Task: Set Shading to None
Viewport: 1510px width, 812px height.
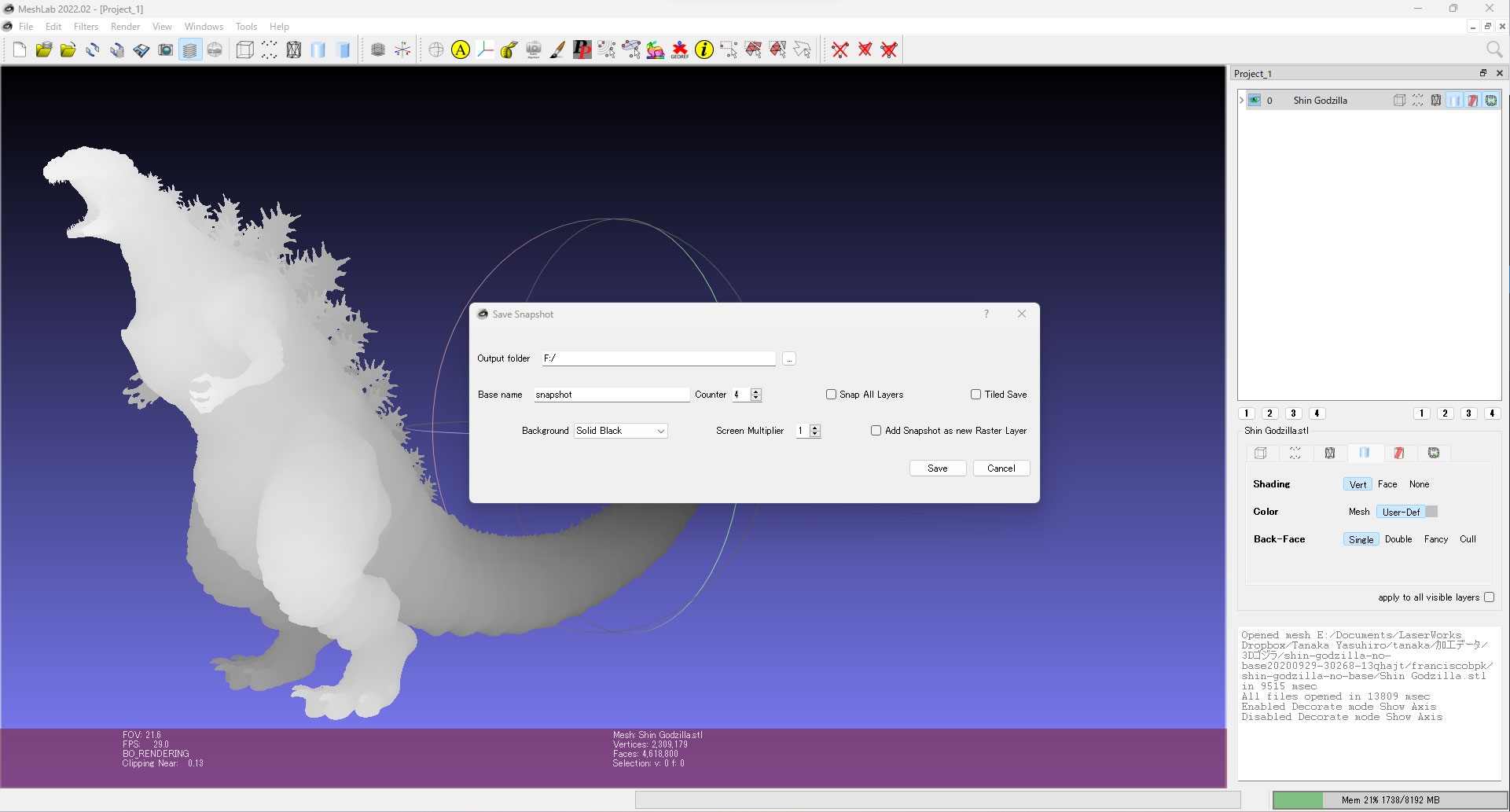Action: 1419,484
